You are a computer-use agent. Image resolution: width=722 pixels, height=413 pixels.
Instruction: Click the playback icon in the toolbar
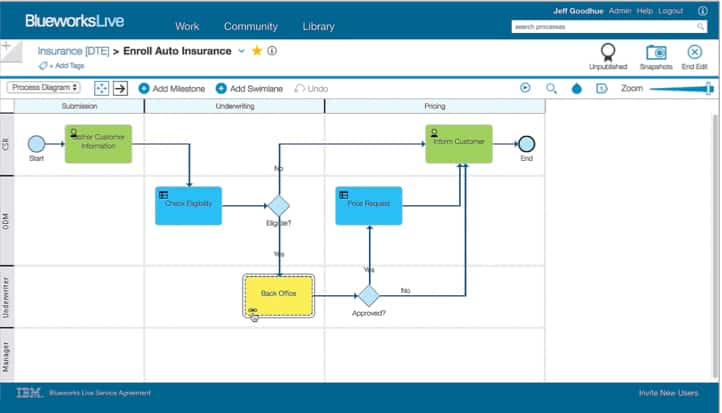click(525, 87)
